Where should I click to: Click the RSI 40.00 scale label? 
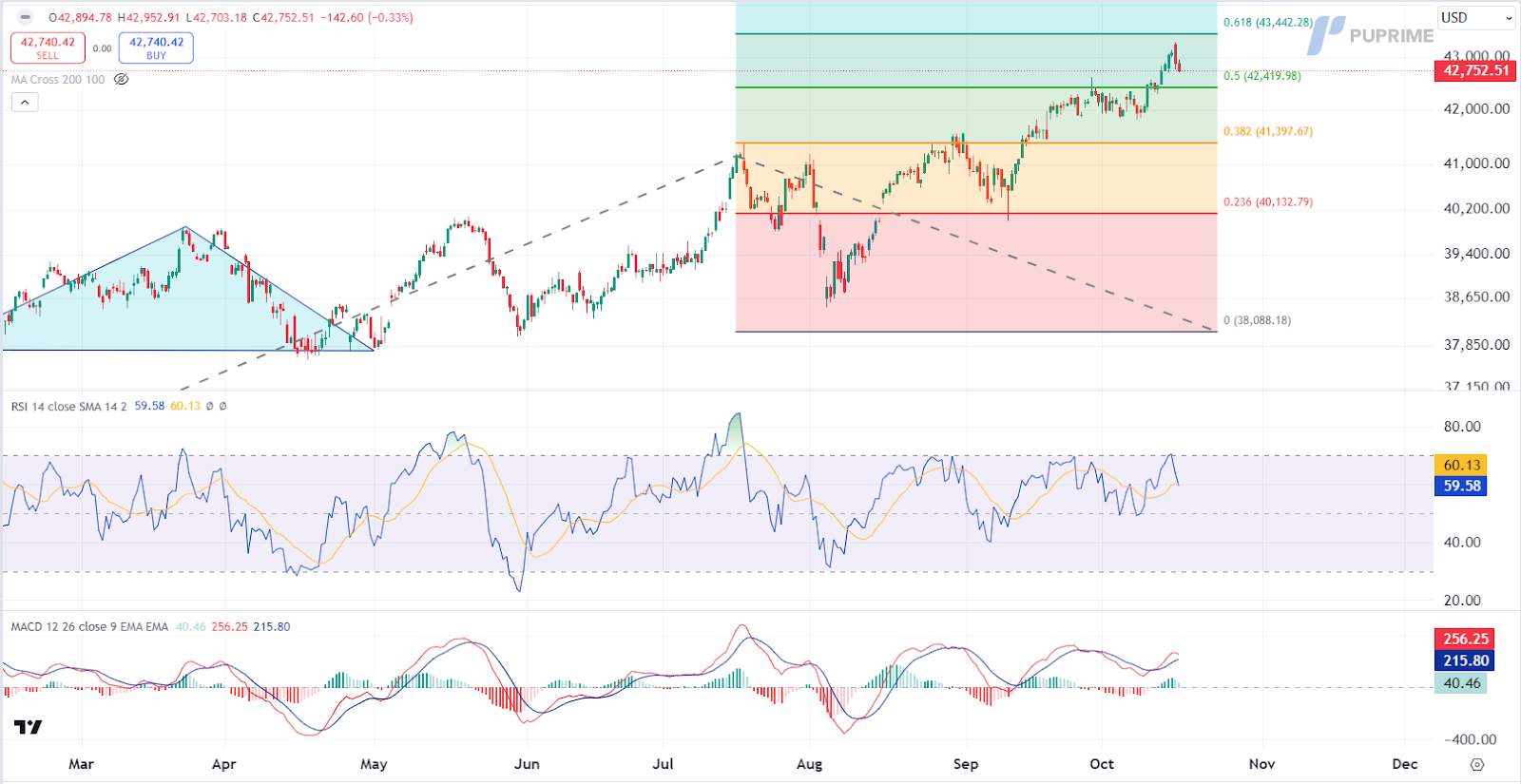pos(1462,543)
